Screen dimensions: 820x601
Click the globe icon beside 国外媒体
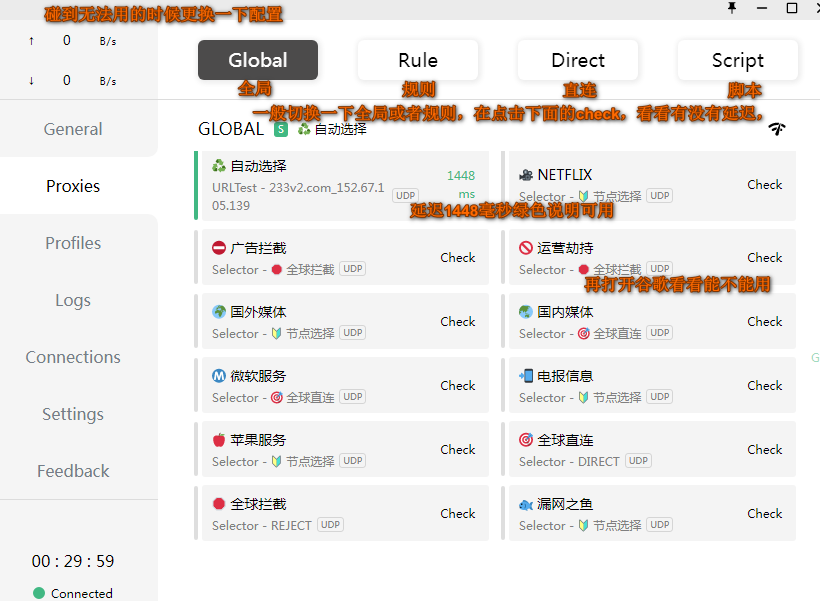(x=219, y=312)
